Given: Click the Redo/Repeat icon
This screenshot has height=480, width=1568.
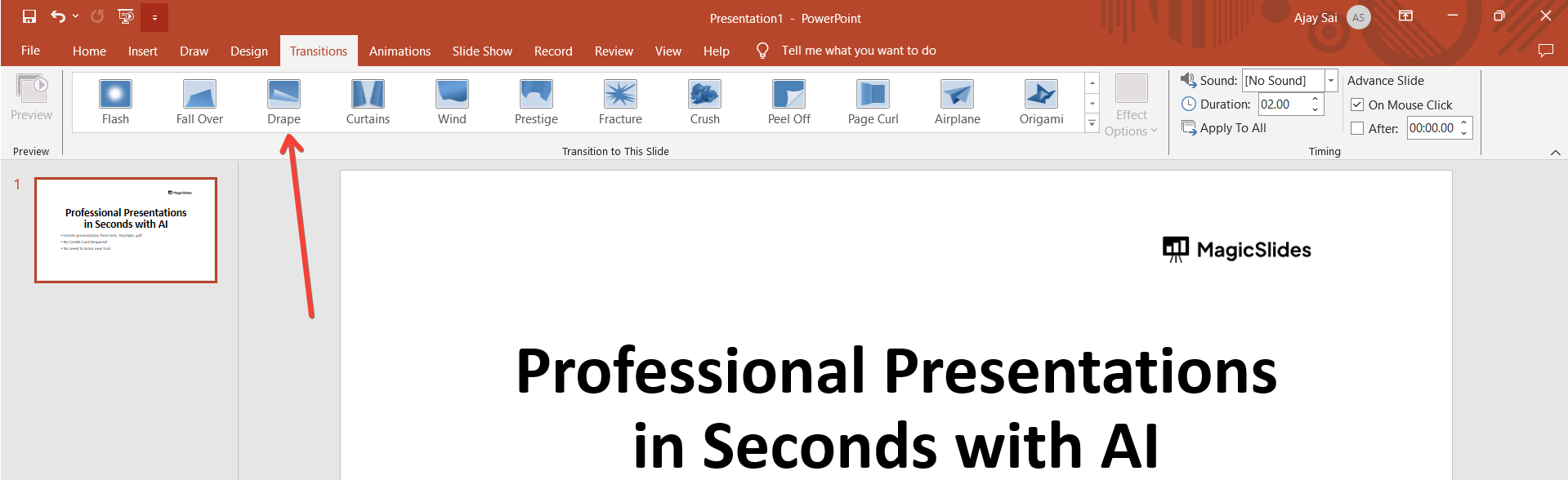Looking at the screenshot, I should pos(97,16).
